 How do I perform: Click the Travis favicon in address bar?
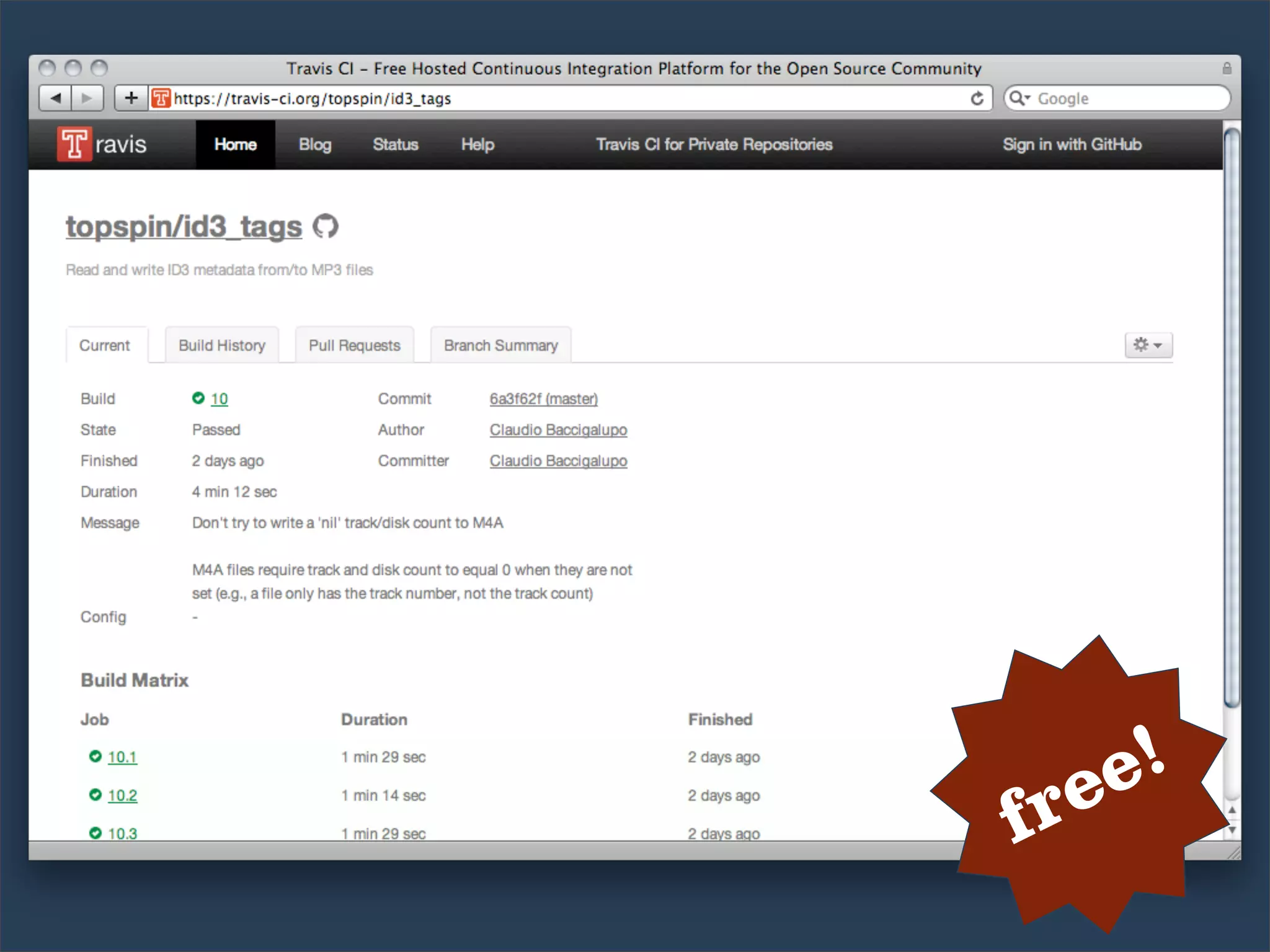[x=161, y=98]
